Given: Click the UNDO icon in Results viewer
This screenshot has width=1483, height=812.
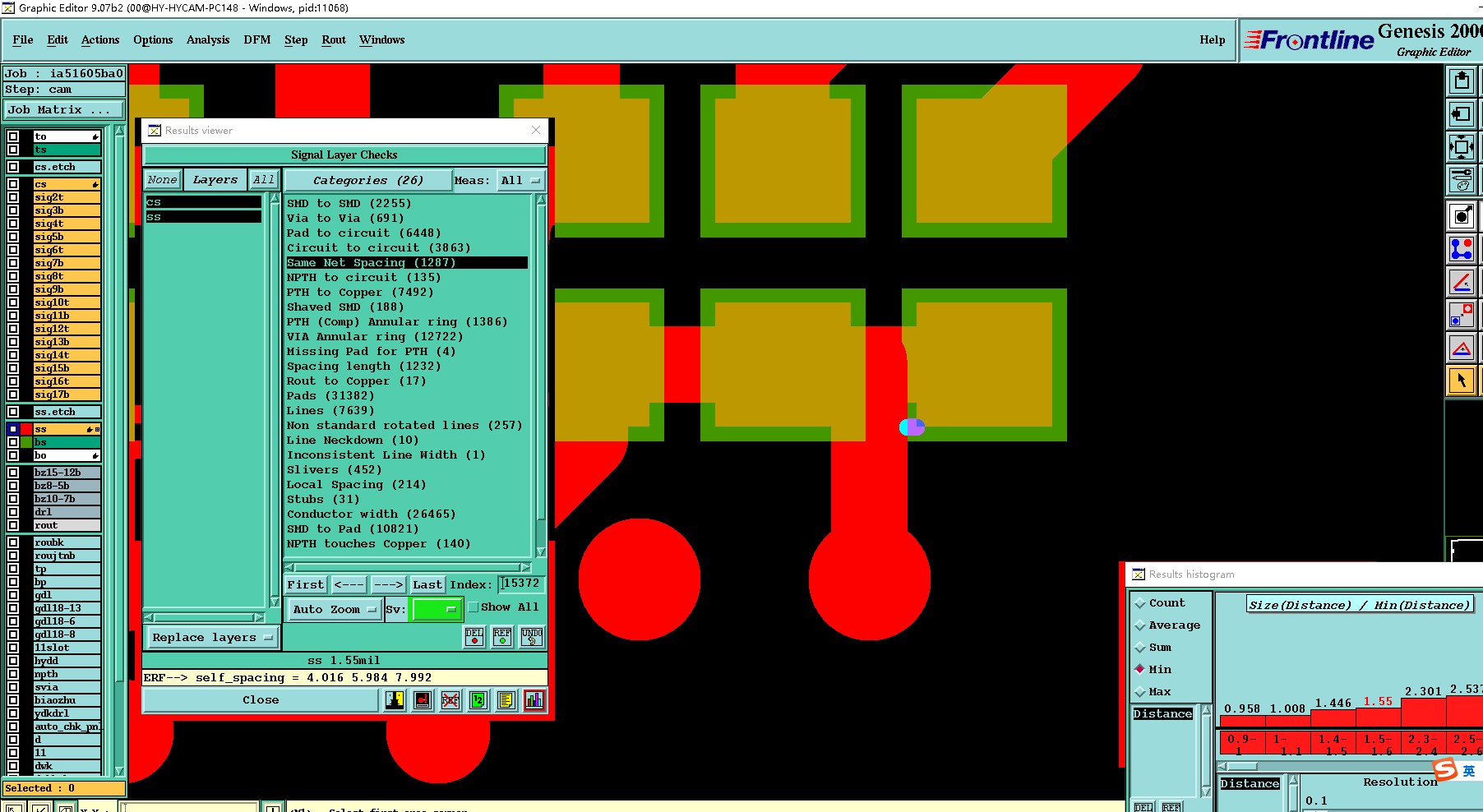Looking at the screenshot, I should [532, 637].
